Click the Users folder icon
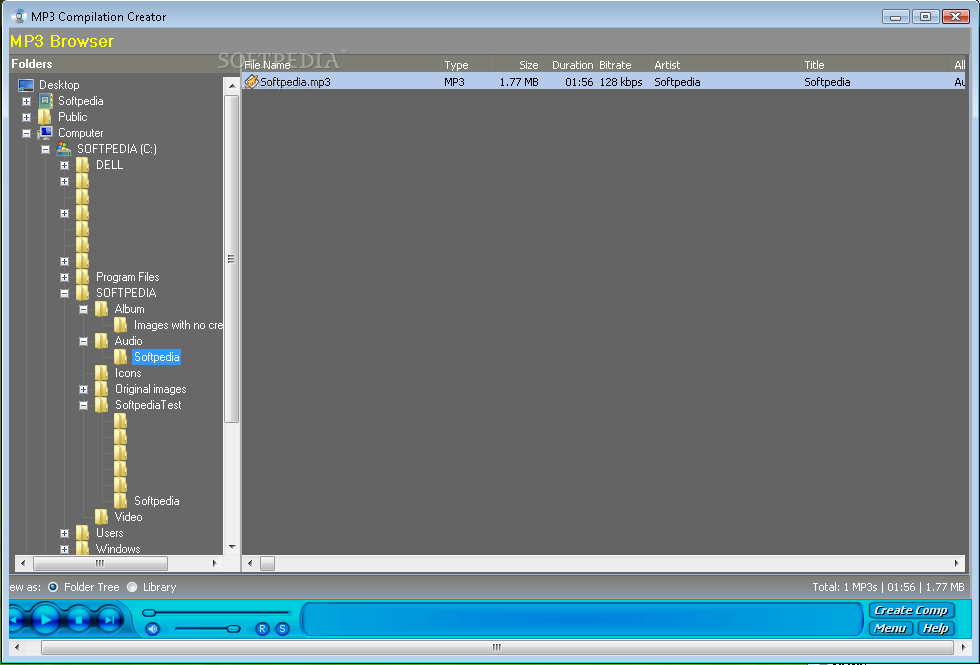 coord(82,532)
